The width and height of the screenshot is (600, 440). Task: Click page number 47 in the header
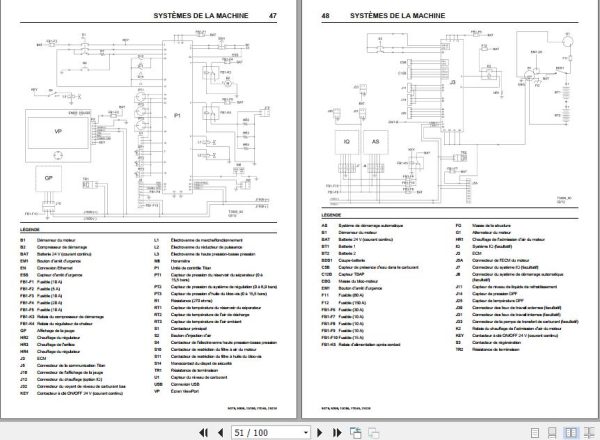click(x=272, y=16)
